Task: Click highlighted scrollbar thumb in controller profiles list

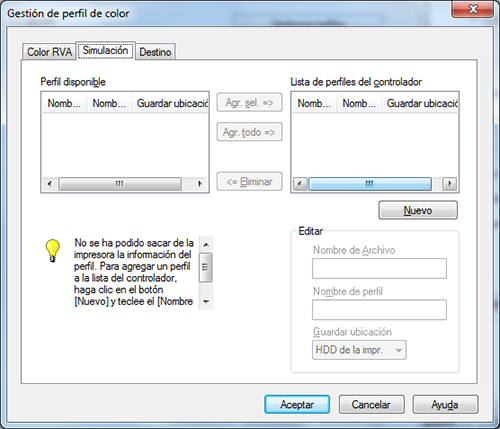Action: tap(370, 184)
